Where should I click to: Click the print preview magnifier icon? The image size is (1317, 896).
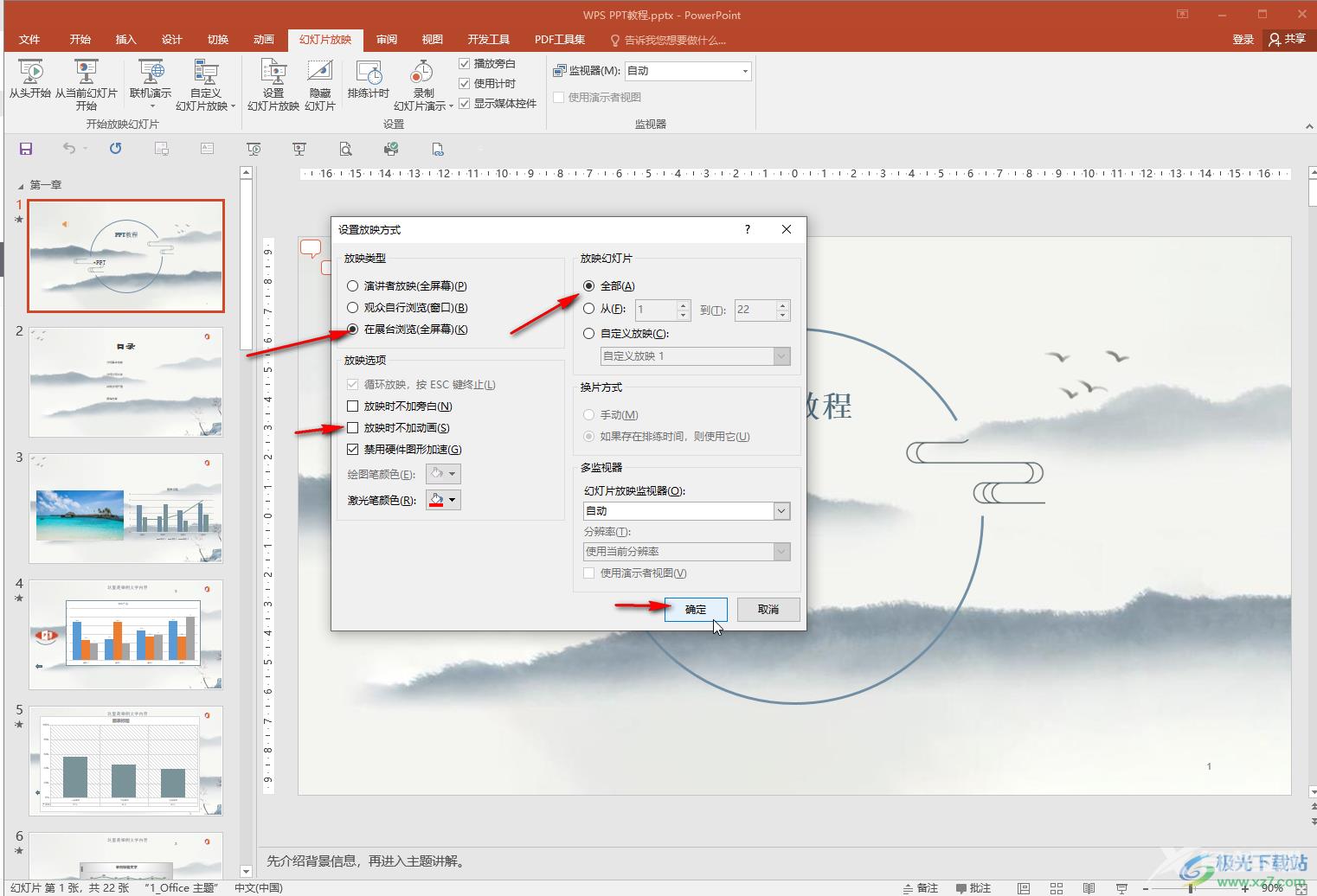(345, 149)
